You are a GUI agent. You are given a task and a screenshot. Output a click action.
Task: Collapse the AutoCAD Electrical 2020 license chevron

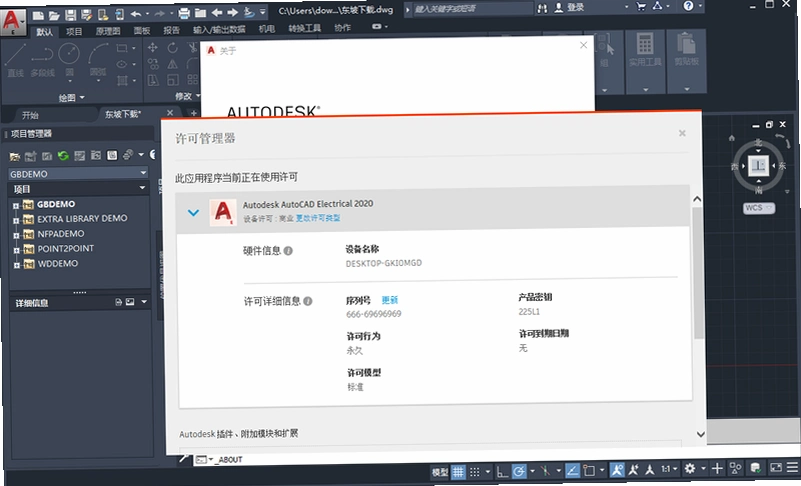pos(193,213)
